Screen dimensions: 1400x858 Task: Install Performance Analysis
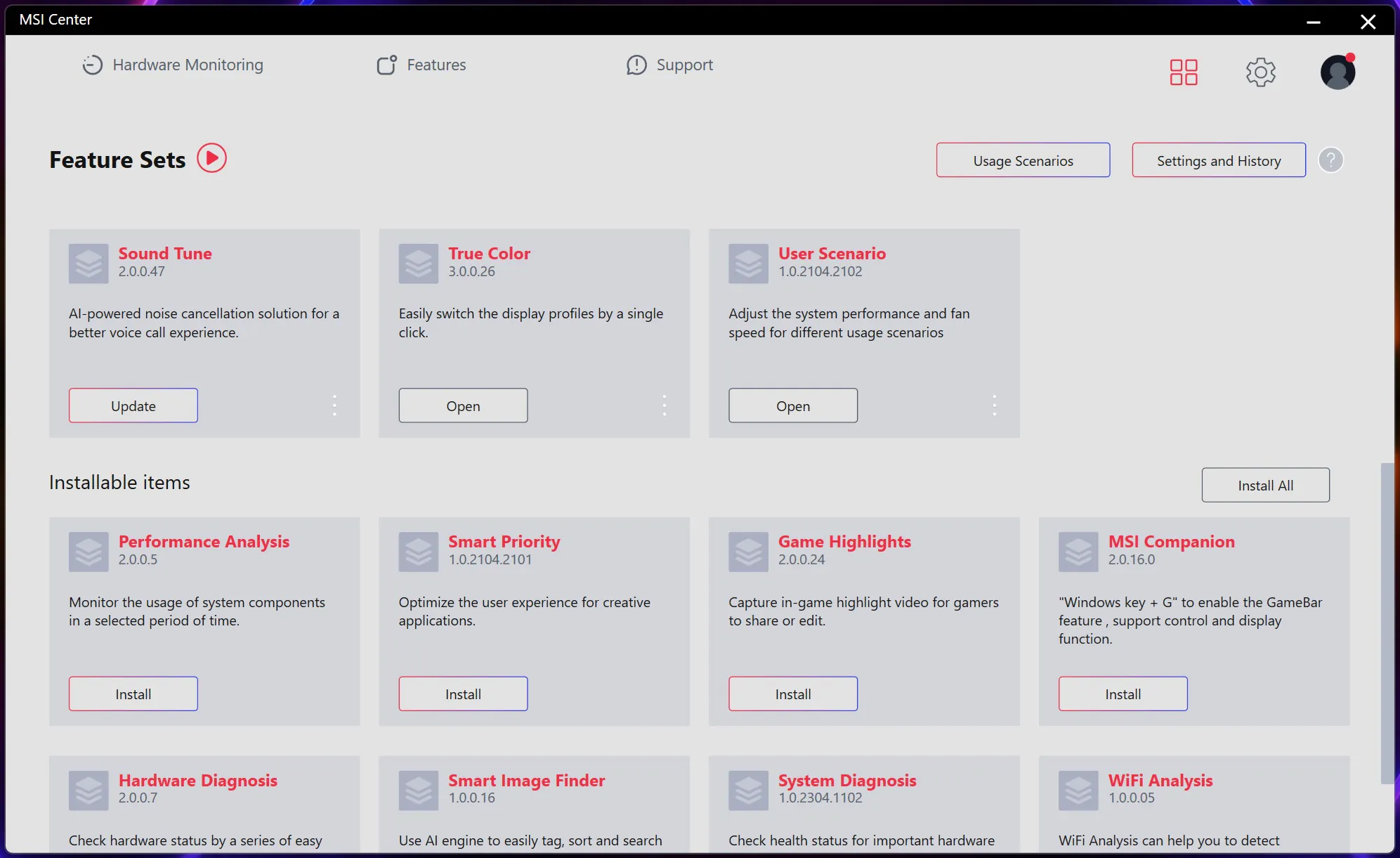133,694
